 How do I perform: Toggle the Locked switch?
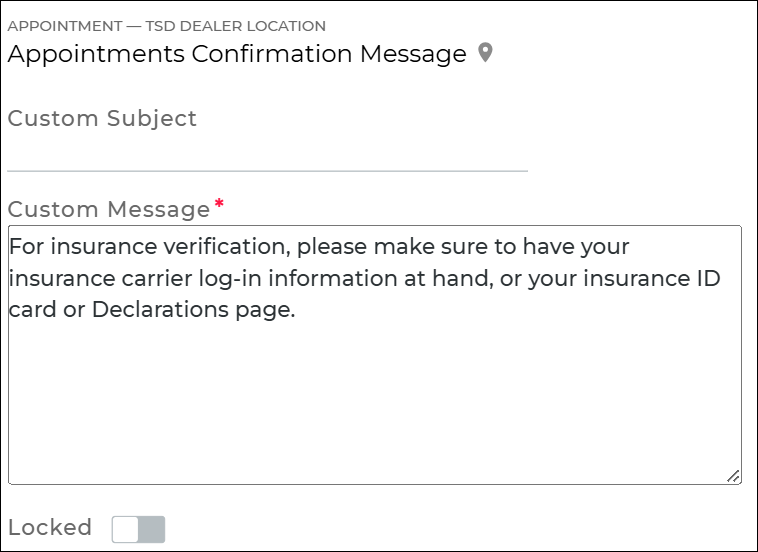138,529
